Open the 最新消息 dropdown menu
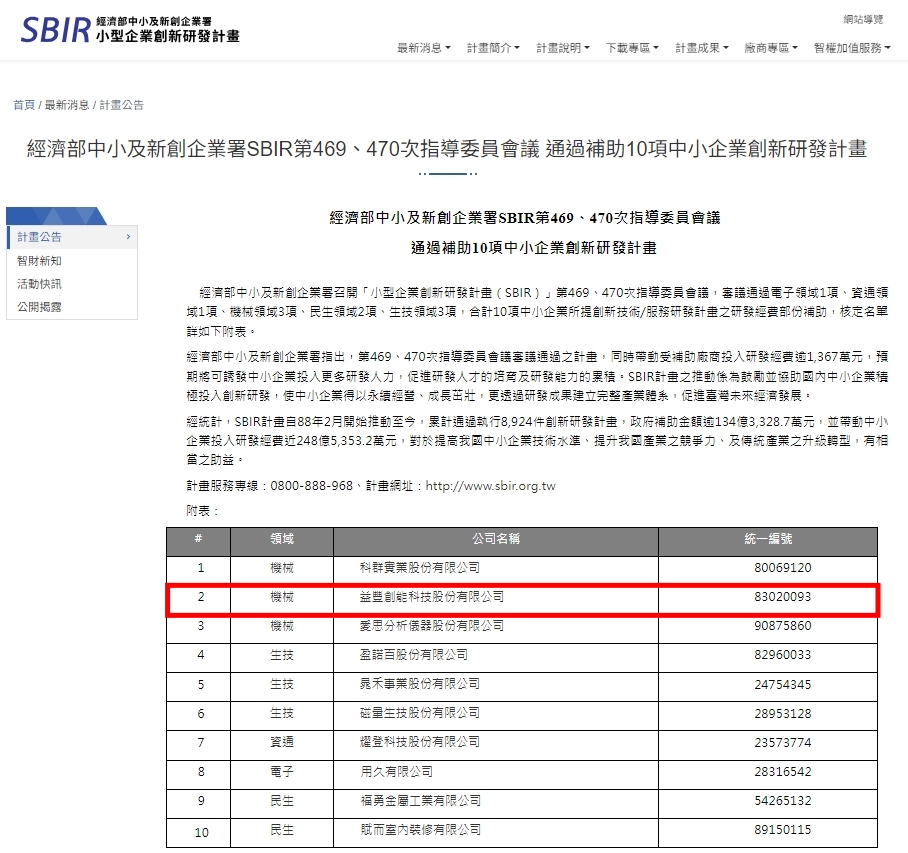This screenshot has width=908, height=853. coord(424,48)
